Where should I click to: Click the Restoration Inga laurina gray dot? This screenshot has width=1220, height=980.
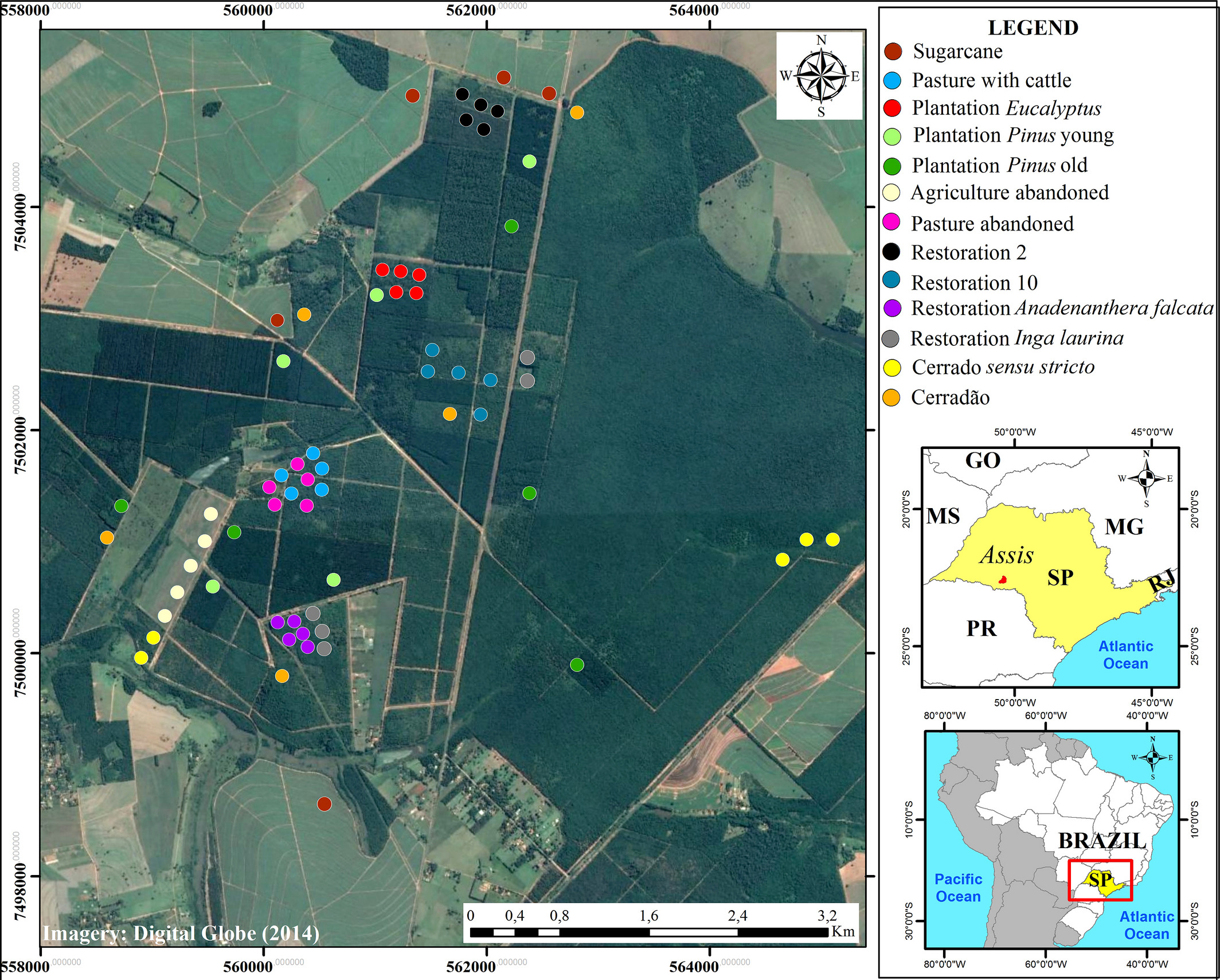pyautogui.click(x=890, y=338)
